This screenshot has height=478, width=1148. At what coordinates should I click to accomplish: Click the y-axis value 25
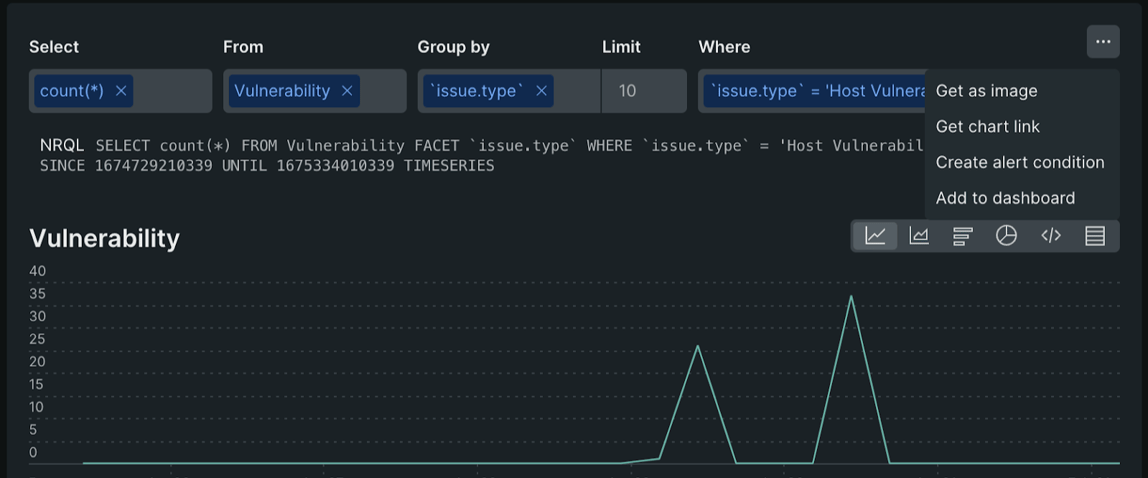point(37,339)
